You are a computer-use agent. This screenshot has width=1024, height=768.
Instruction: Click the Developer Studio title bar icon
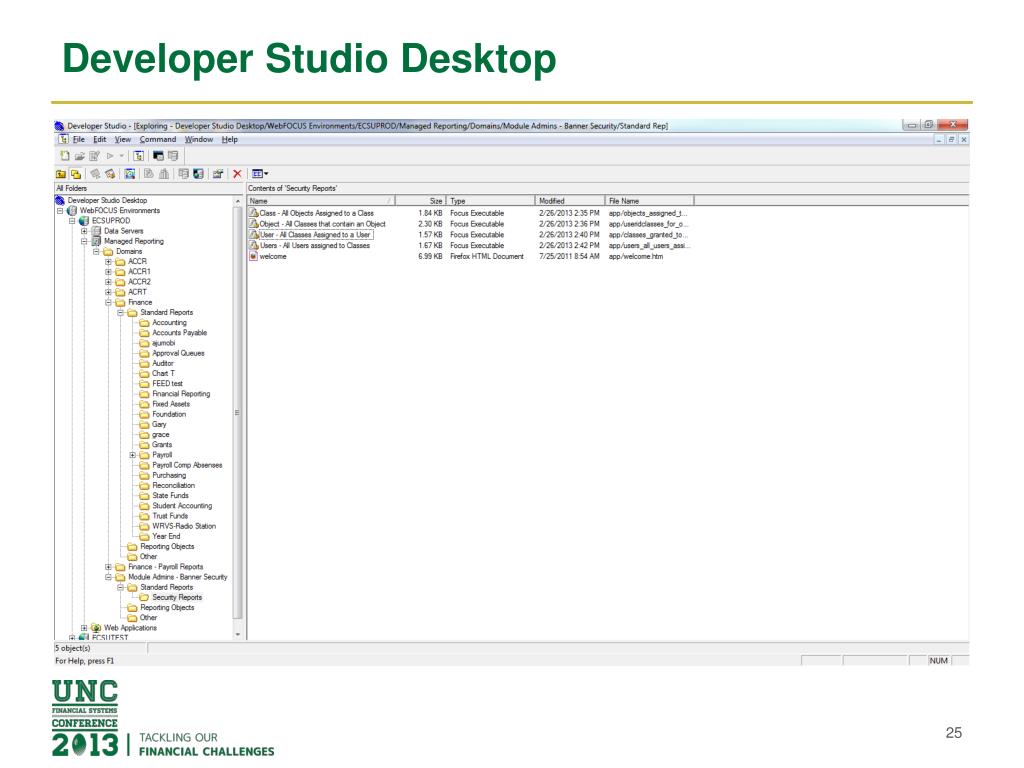[59, 126]
